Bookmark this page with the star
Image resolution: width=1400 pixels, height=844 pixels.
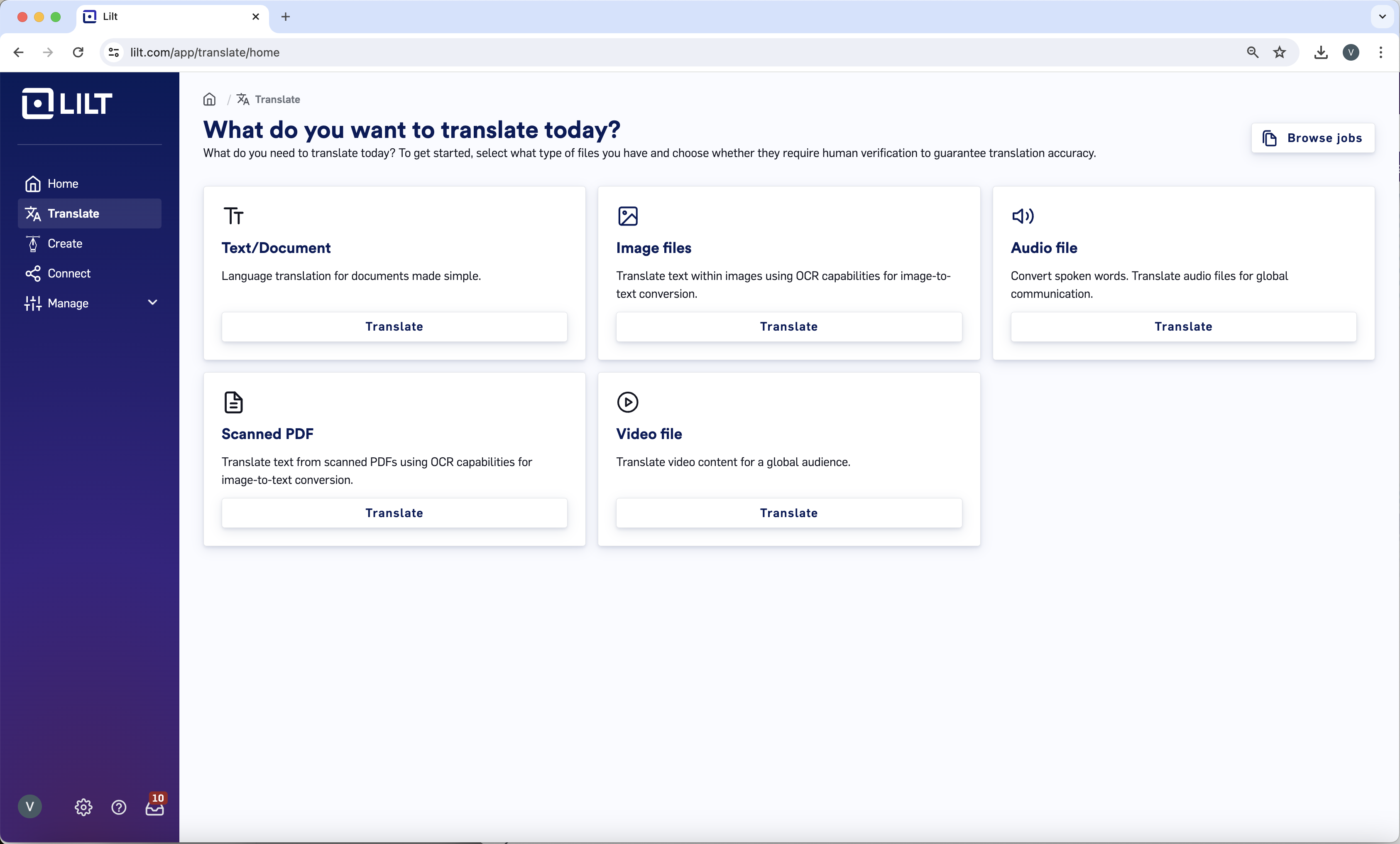pos(1280,52)
